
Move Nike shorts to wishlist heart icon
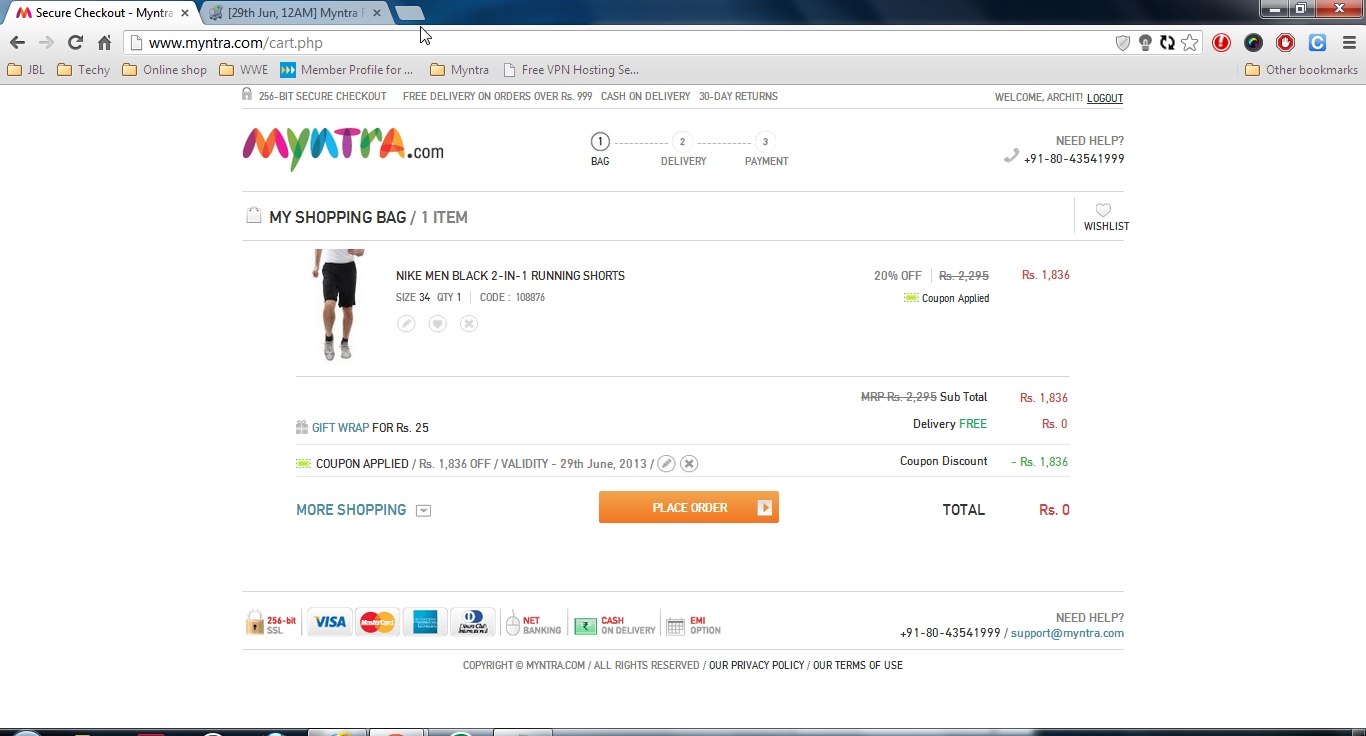437,323
